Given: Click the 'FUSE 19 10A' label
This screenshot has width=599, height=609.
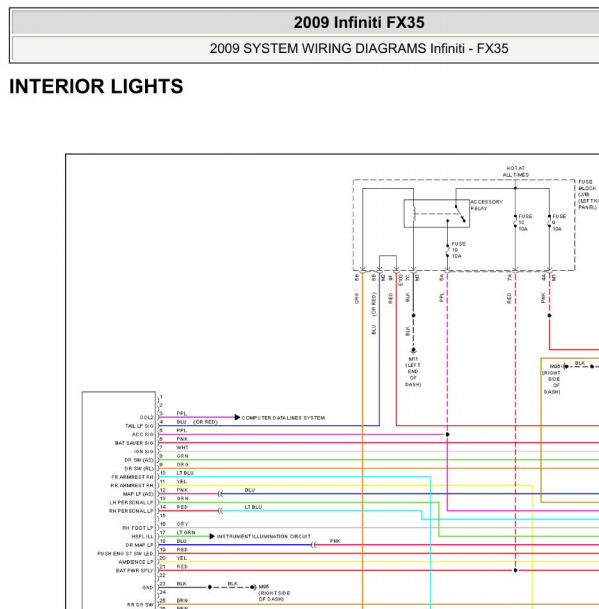Looking at the screenshot, I should pos(458,250).
